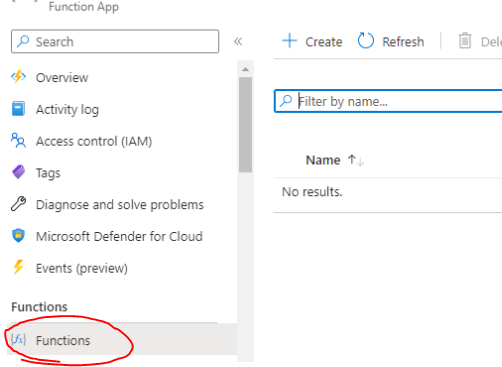The image size is (502, 367).
Task: Click the Diagnose wrench icon
Action: coord(18,204)
